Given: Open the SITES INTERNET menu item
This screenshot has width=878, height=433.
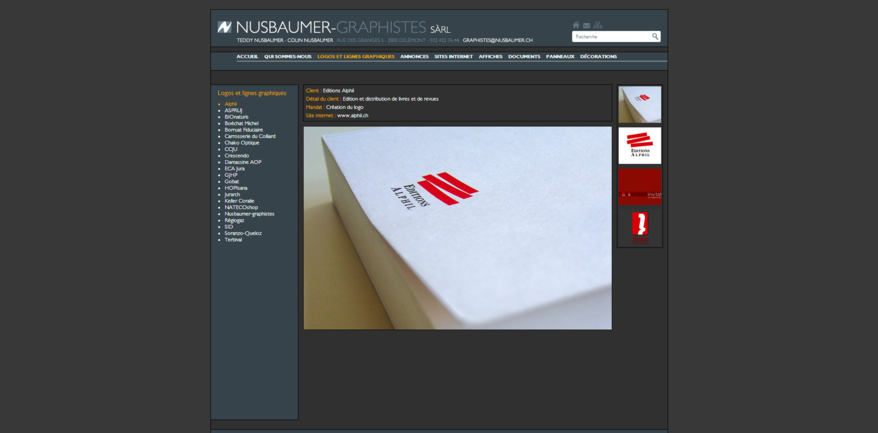Looking at the screenshot, I should click(454, 57).
